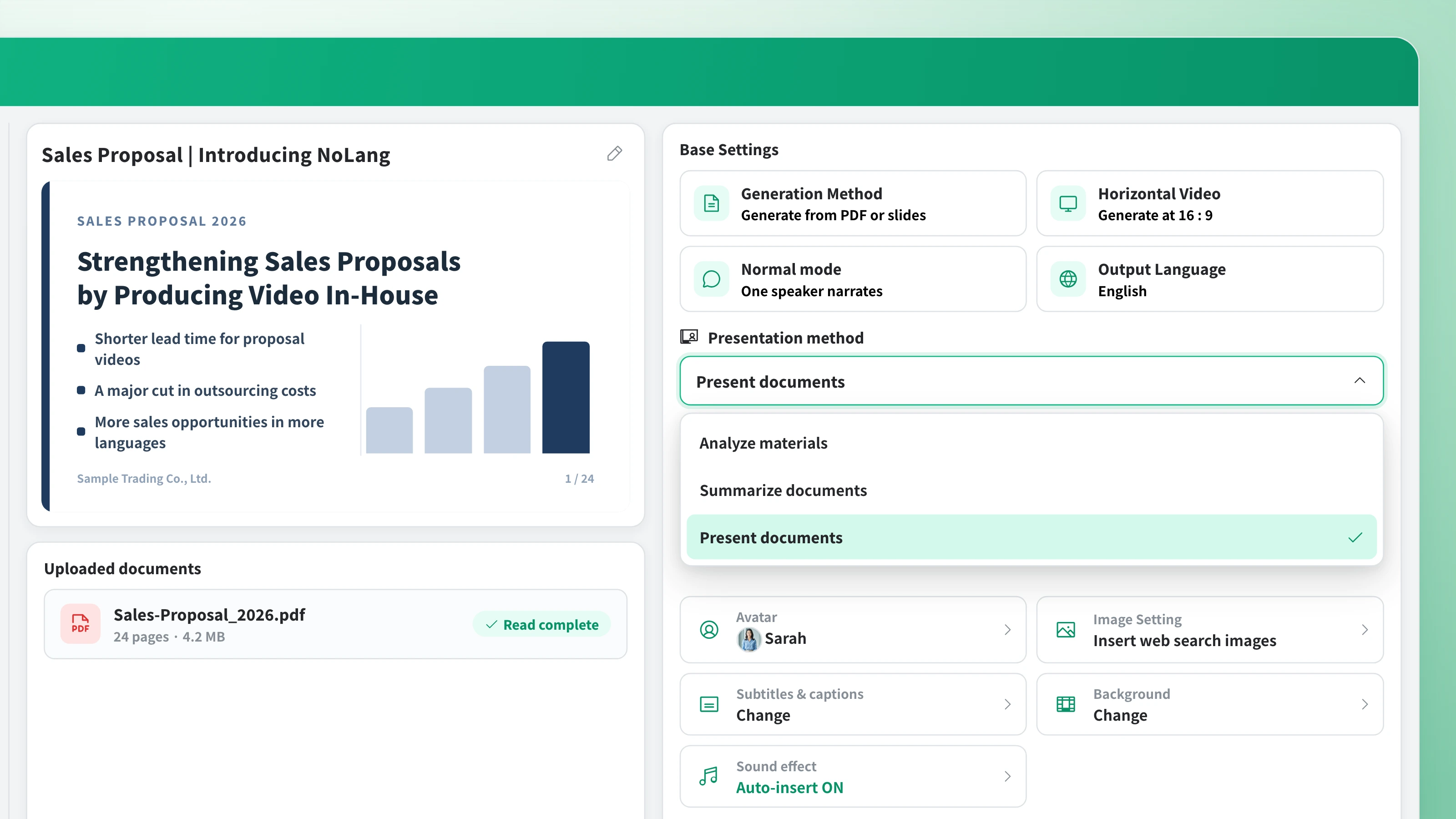
Task: Choose Summarize documents from the list
Action: click(x=1031, y=490)
